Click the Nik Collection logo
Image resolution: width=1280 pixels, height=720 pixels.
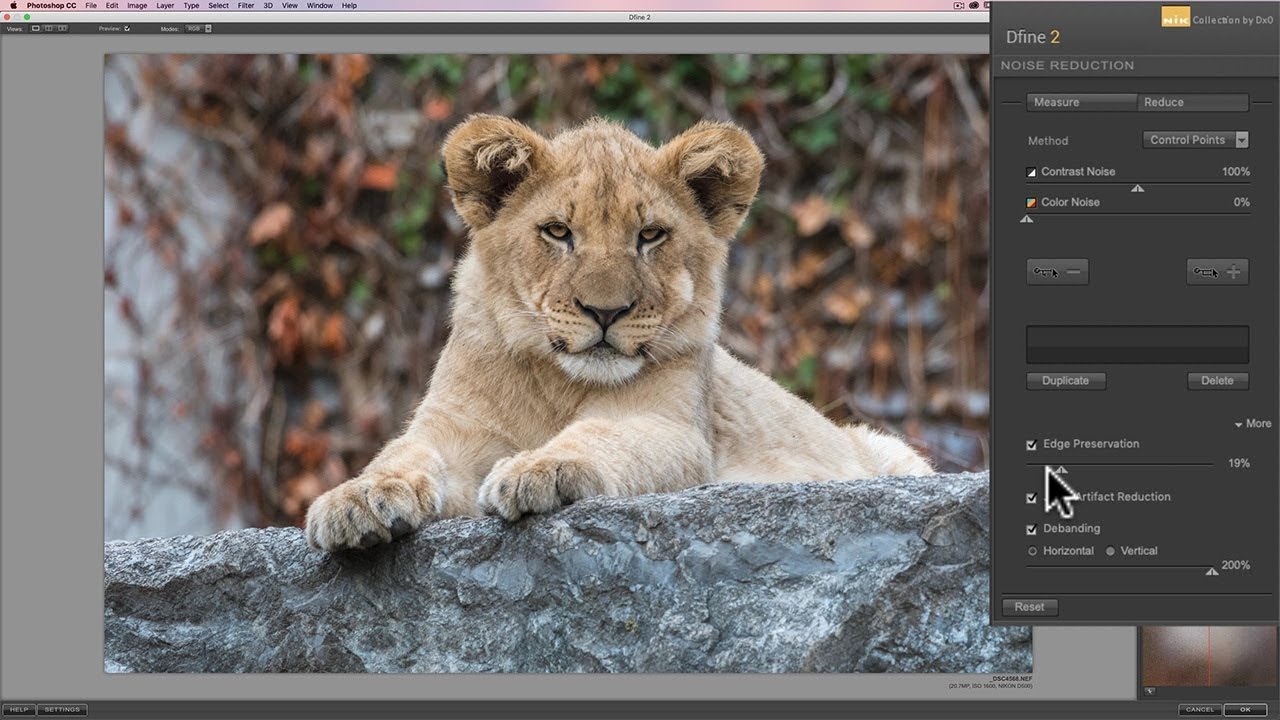[1175, 17]
